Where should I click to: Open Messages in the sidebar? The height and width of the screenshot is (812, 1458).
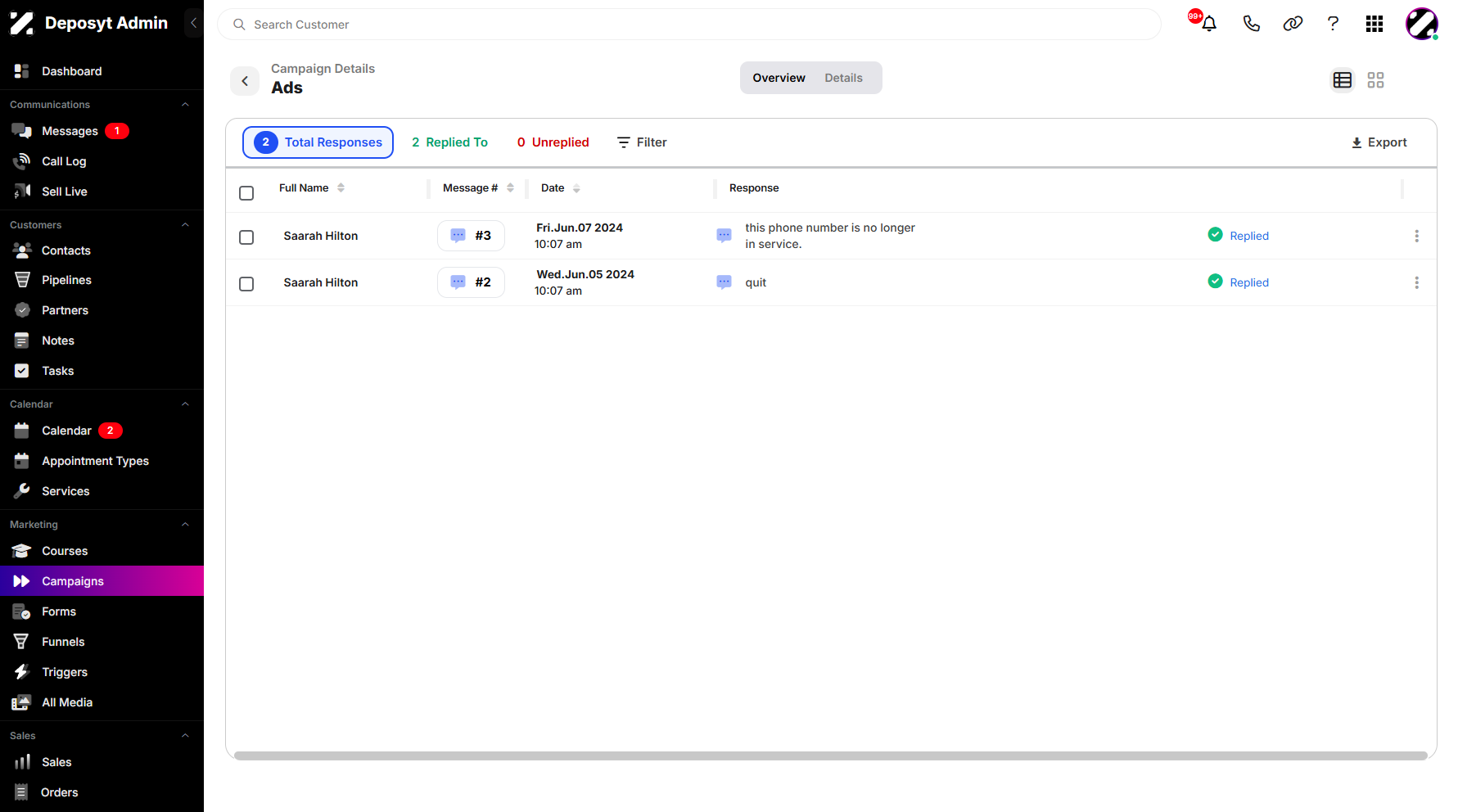point(70,131)
